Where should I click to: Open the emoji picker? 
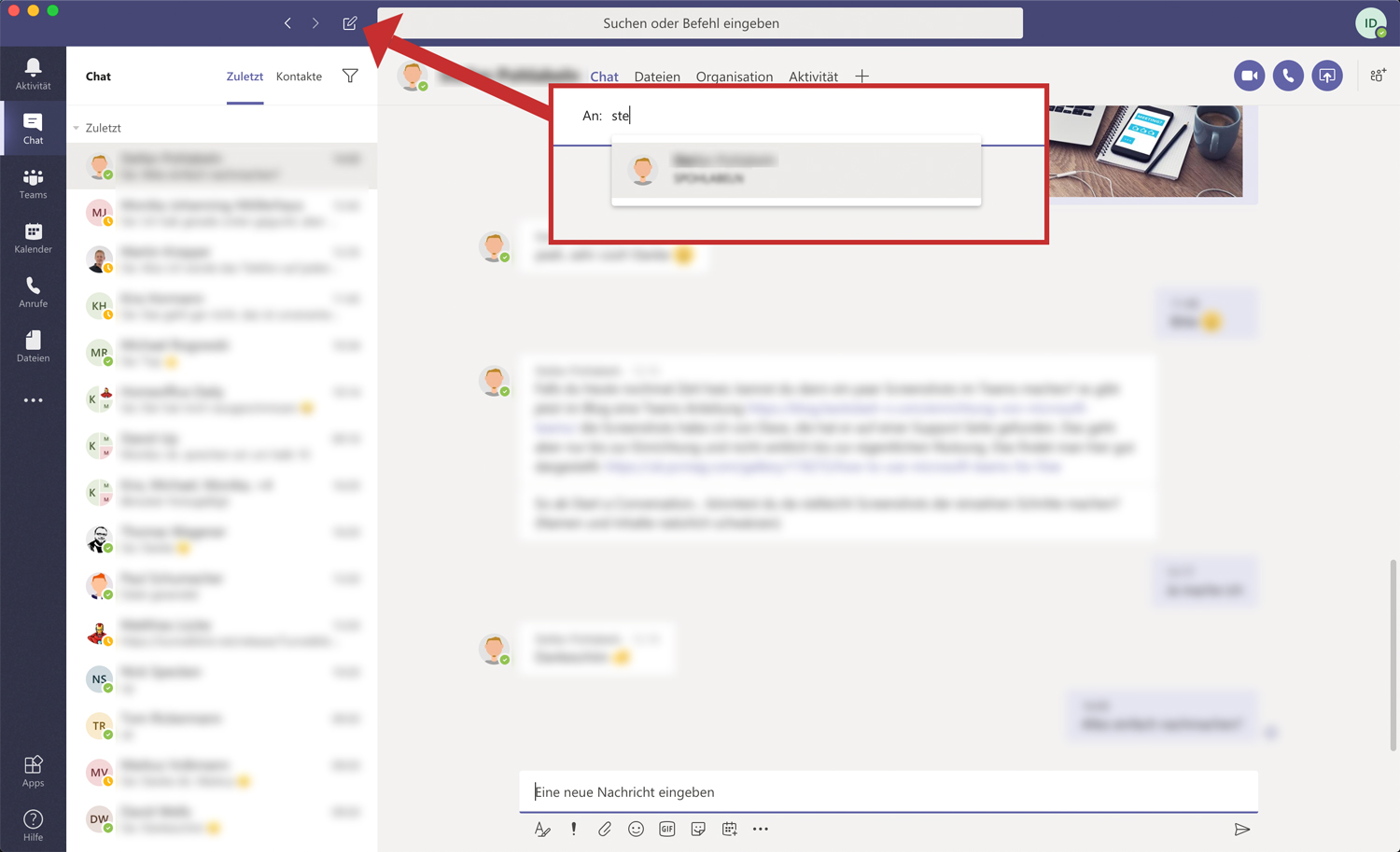[636, 829]
